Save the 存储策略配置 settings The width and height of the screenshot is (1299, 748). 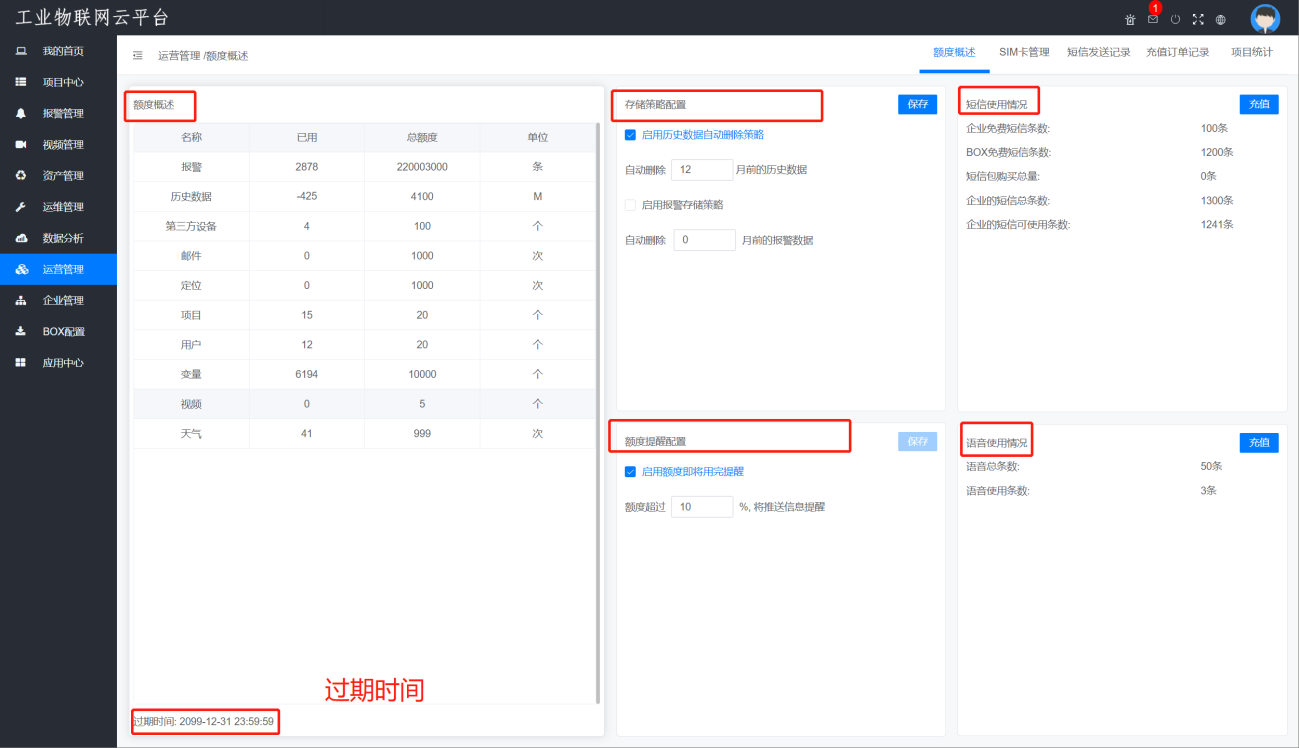917,104
